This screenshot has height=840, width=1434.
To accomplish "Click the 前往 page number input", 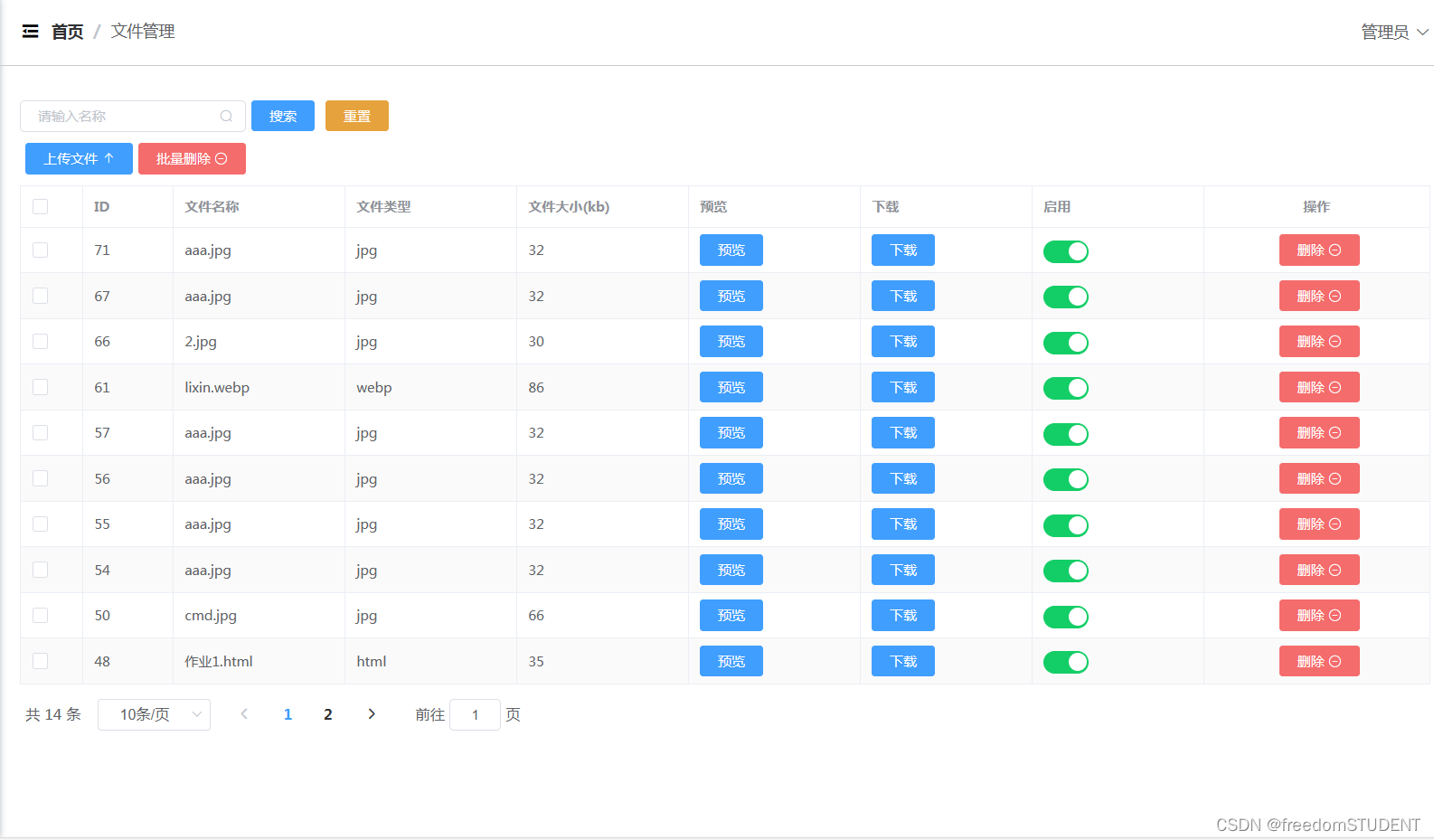I will (x=475, y=714).
